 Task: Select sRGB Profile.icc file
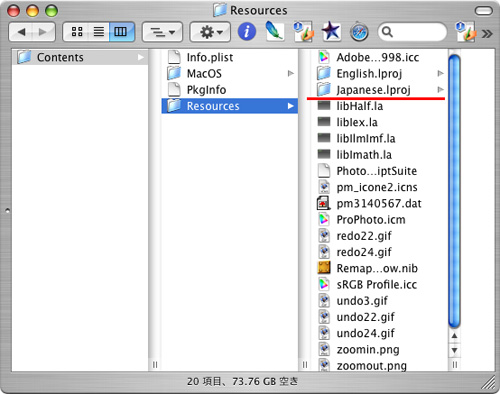pyautogui.click(x=380, y=285)
